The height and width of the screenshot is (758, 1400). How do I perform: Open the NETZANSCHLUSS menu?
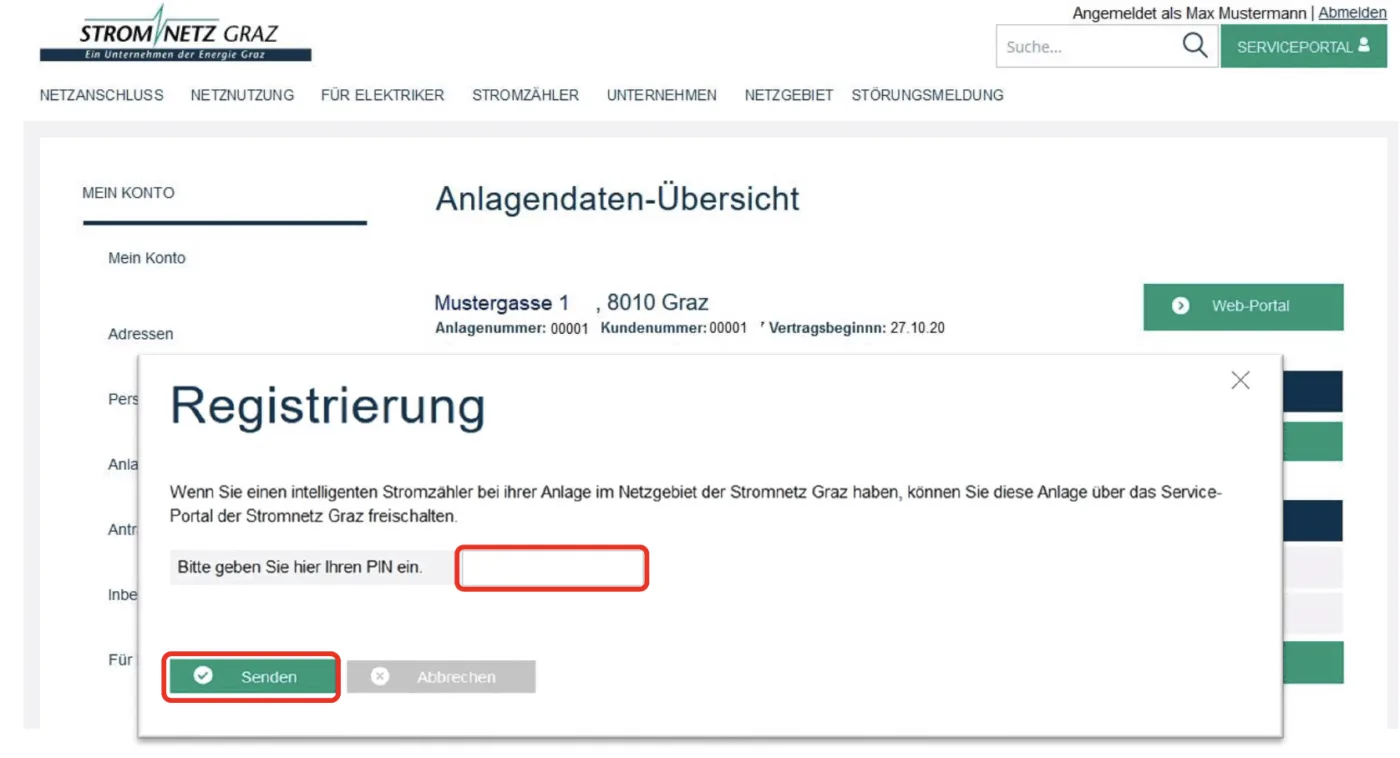[102, 95]
